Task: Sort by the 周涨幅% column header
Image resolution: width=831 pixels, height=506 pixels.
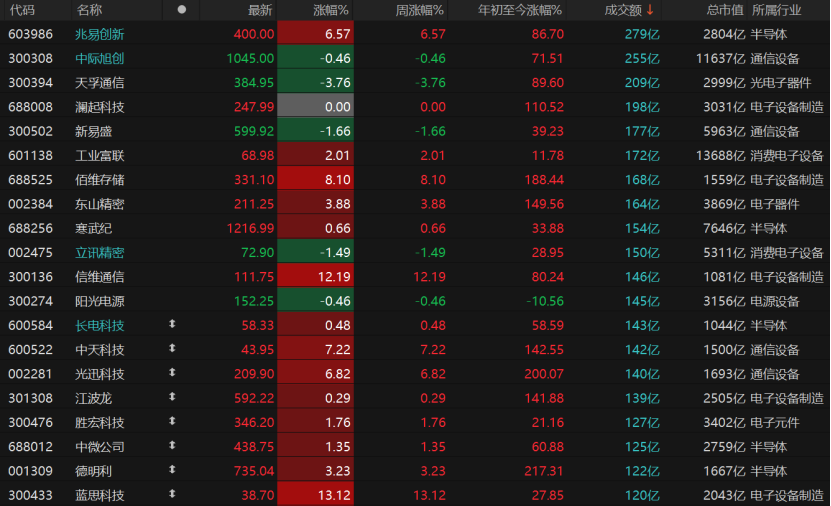Action: [419, 10]
